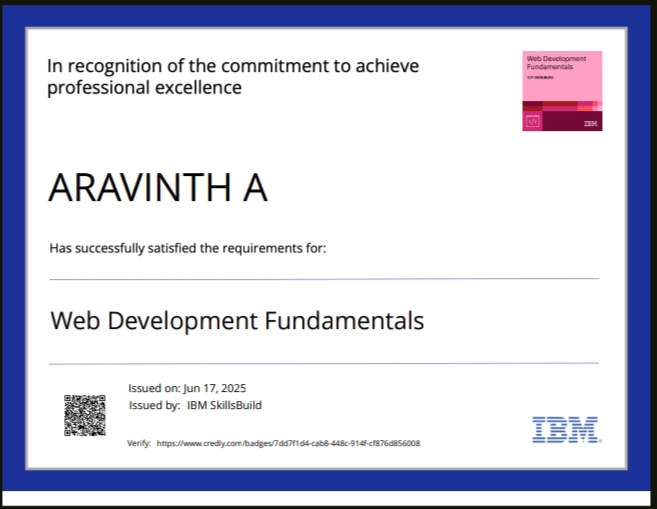The image size is (657, 509).
Task: Click the code symbol icon in the badge
Action: coord(533,121)
